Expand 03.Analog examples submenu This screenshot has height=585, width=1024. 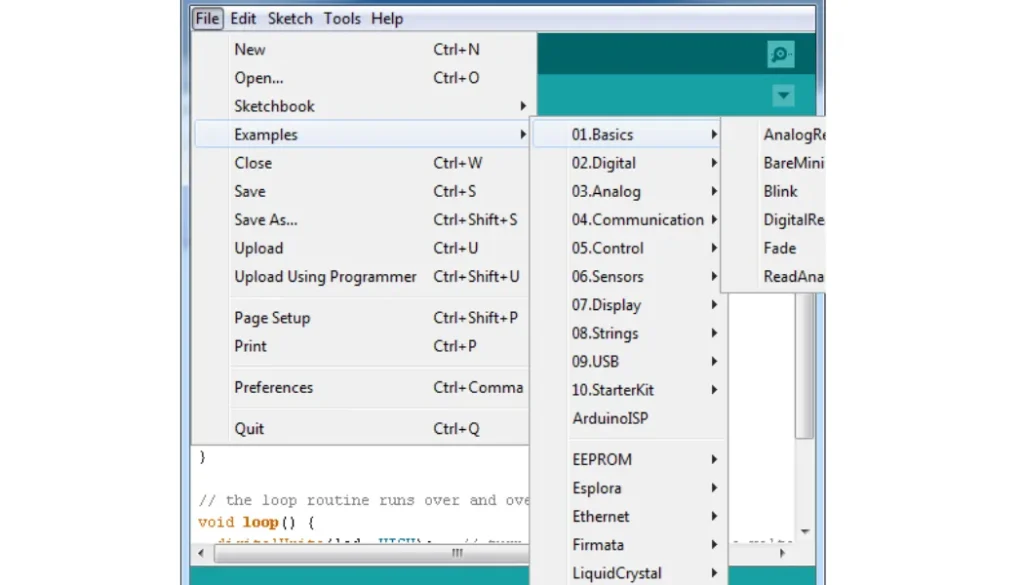pos(627,191)
